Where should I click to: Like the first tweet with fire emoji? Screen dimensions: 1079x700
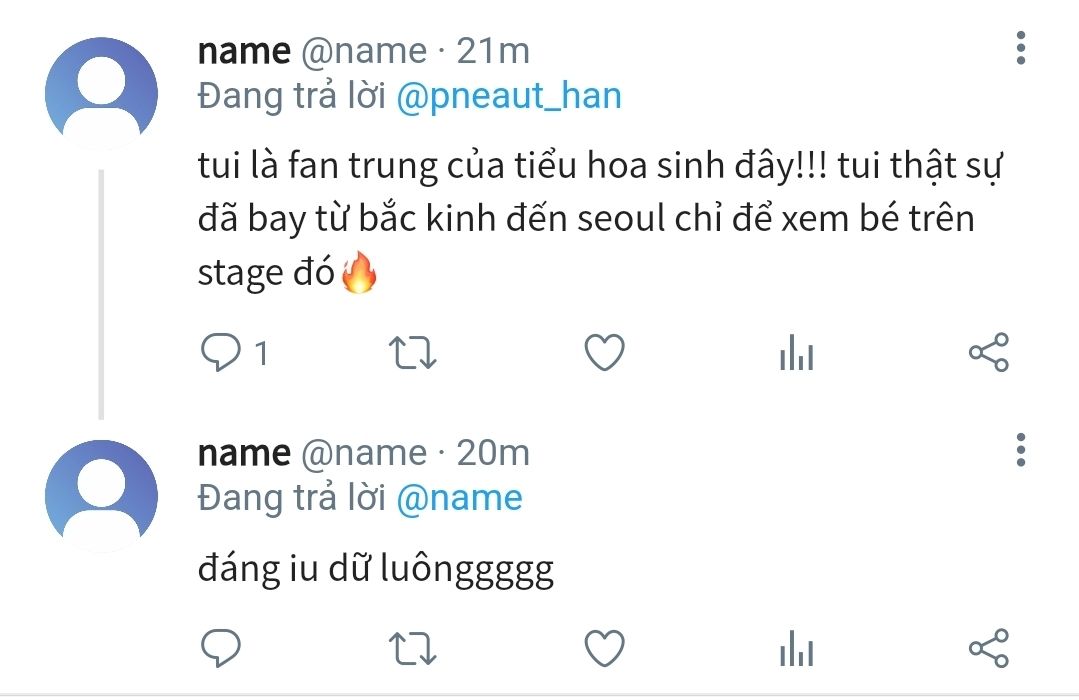click(x=604, y=353)
